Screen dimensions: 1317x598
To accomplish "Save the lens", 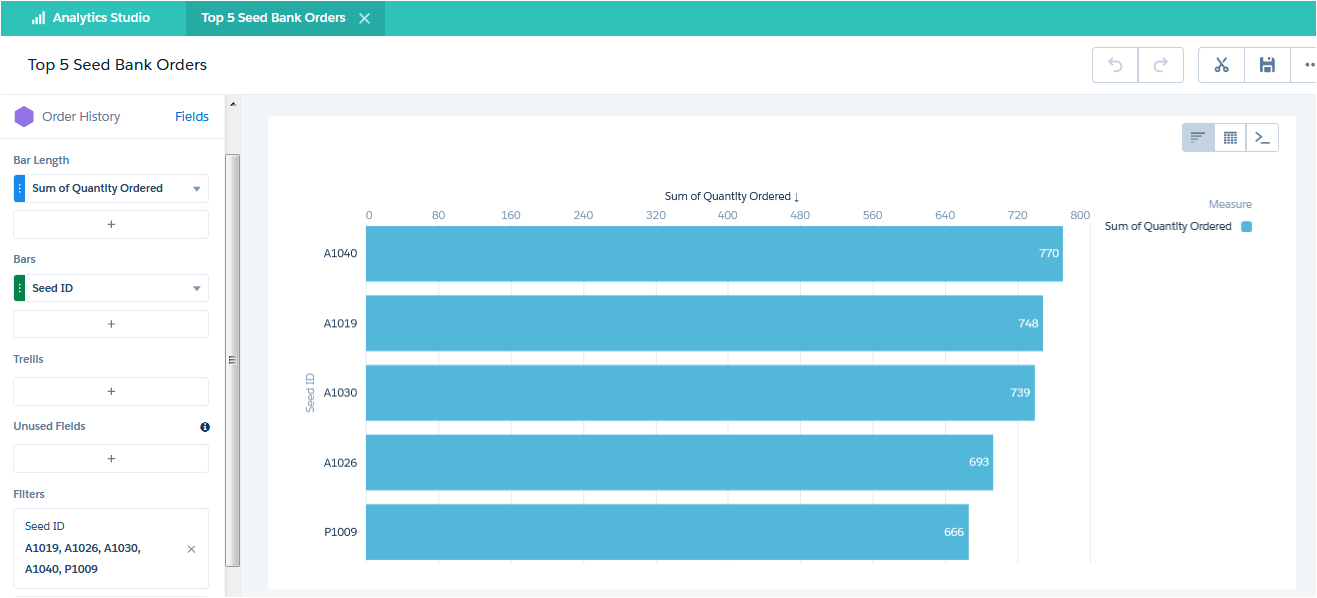I will click(1267, 65).
